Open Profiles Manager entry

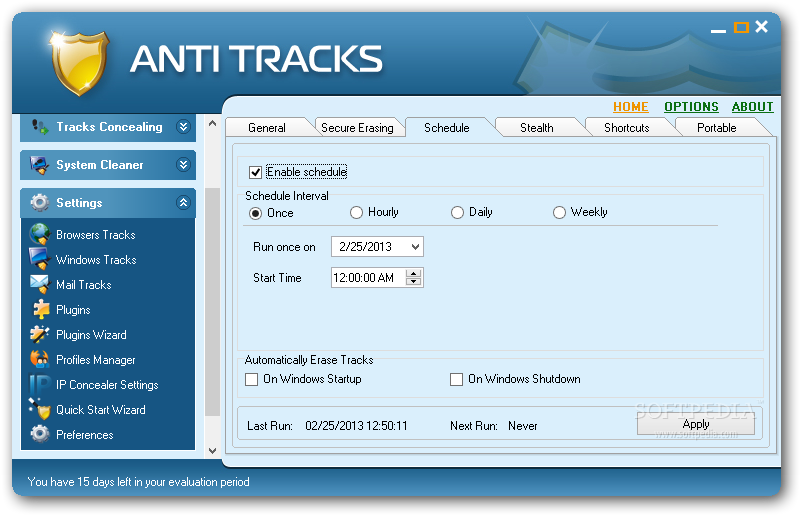click(96, 360)
